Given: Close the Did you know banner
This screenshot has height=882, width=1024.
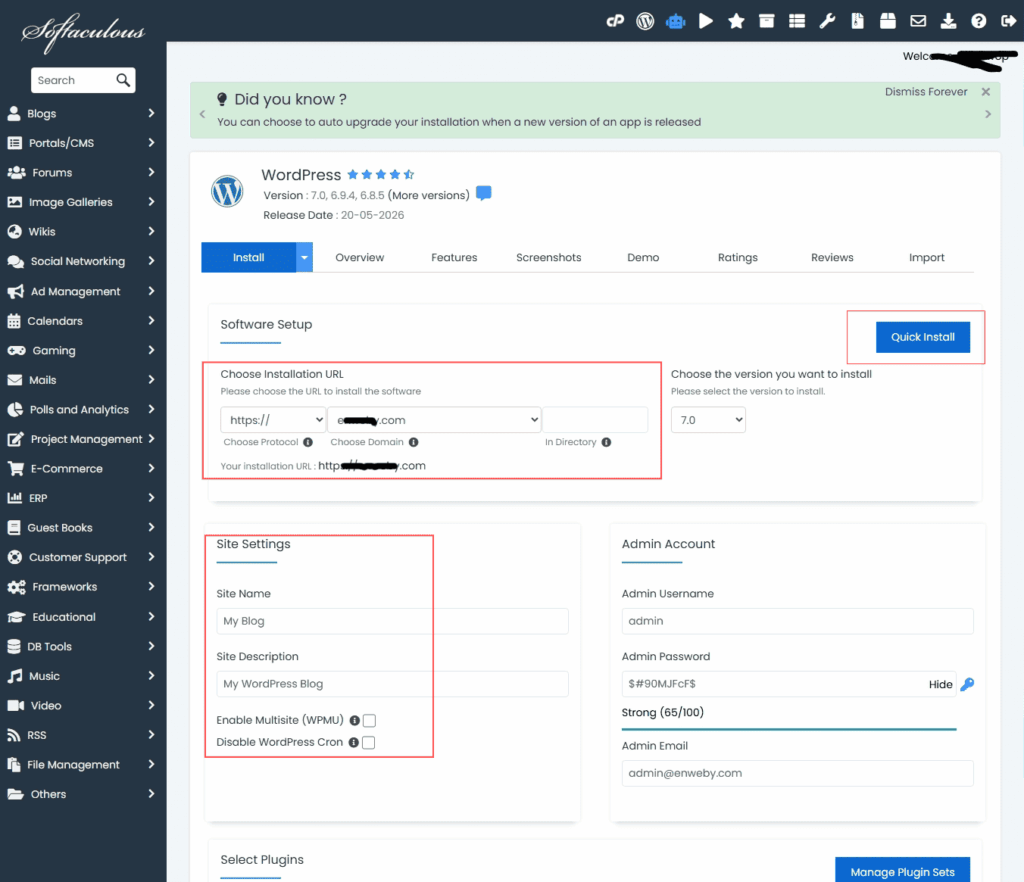Looking at the screenshot, I should pyautogui.click(x=985, y=92).
